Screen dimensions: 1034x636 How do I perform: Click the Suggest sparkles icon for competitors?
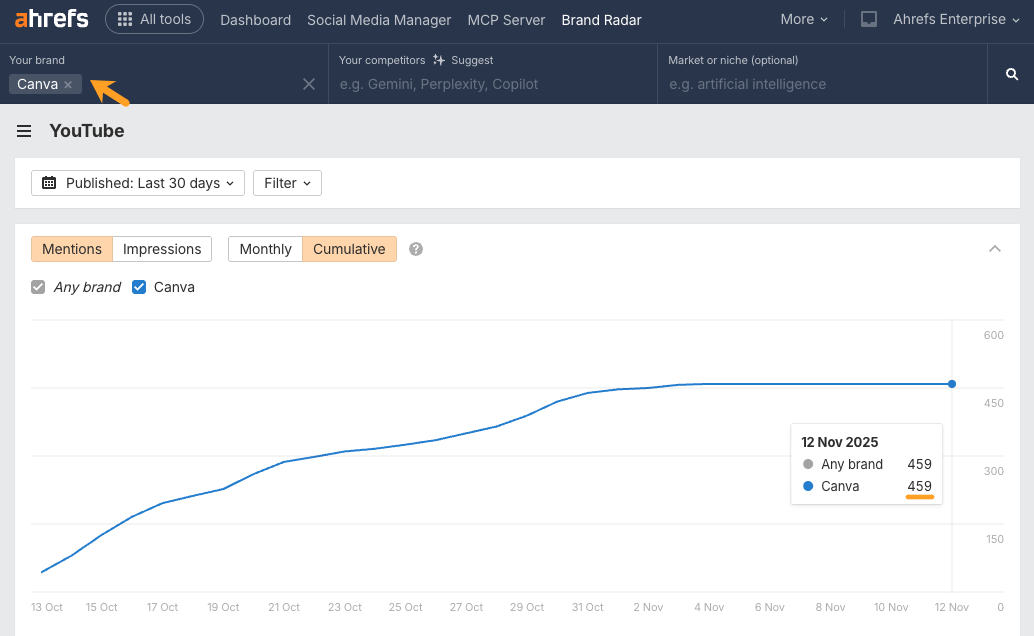point(440,60)
